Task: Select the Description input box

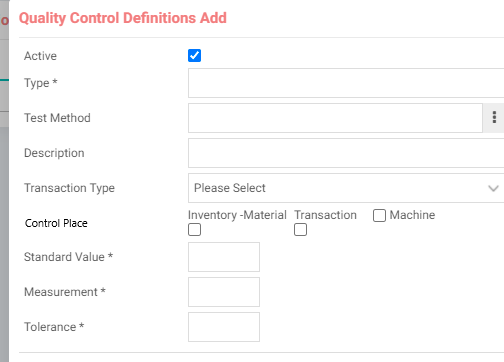Action: [x=346, y=153]
